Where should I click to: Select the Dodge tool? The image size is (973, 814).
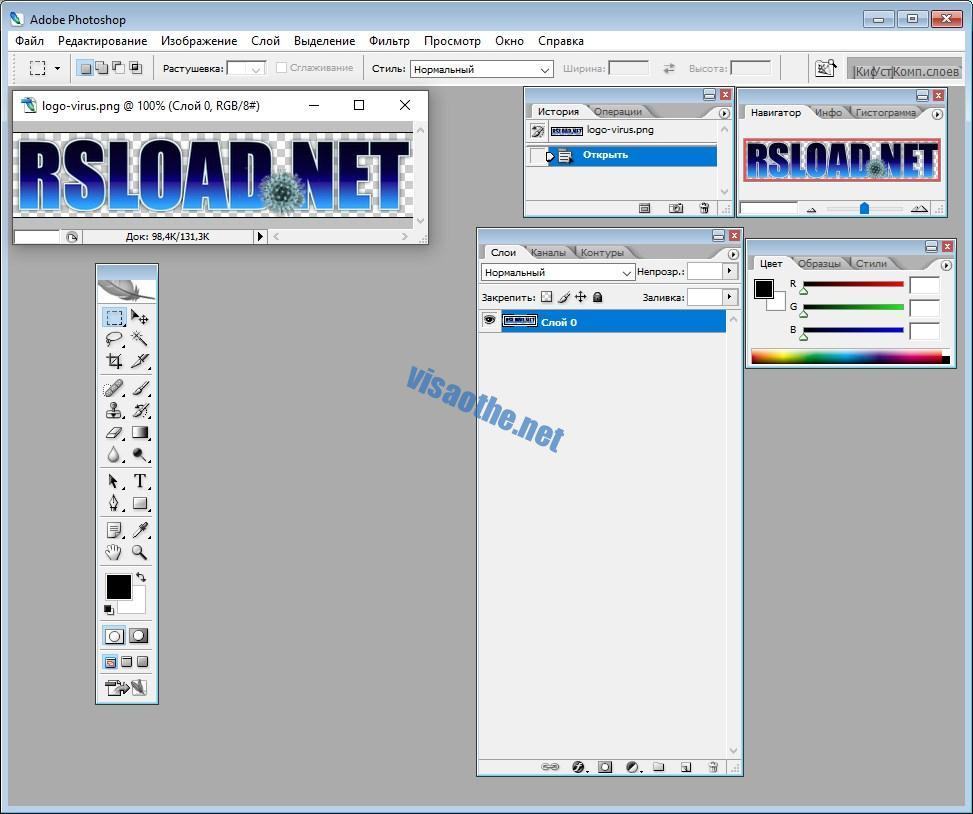click(140, 455)
